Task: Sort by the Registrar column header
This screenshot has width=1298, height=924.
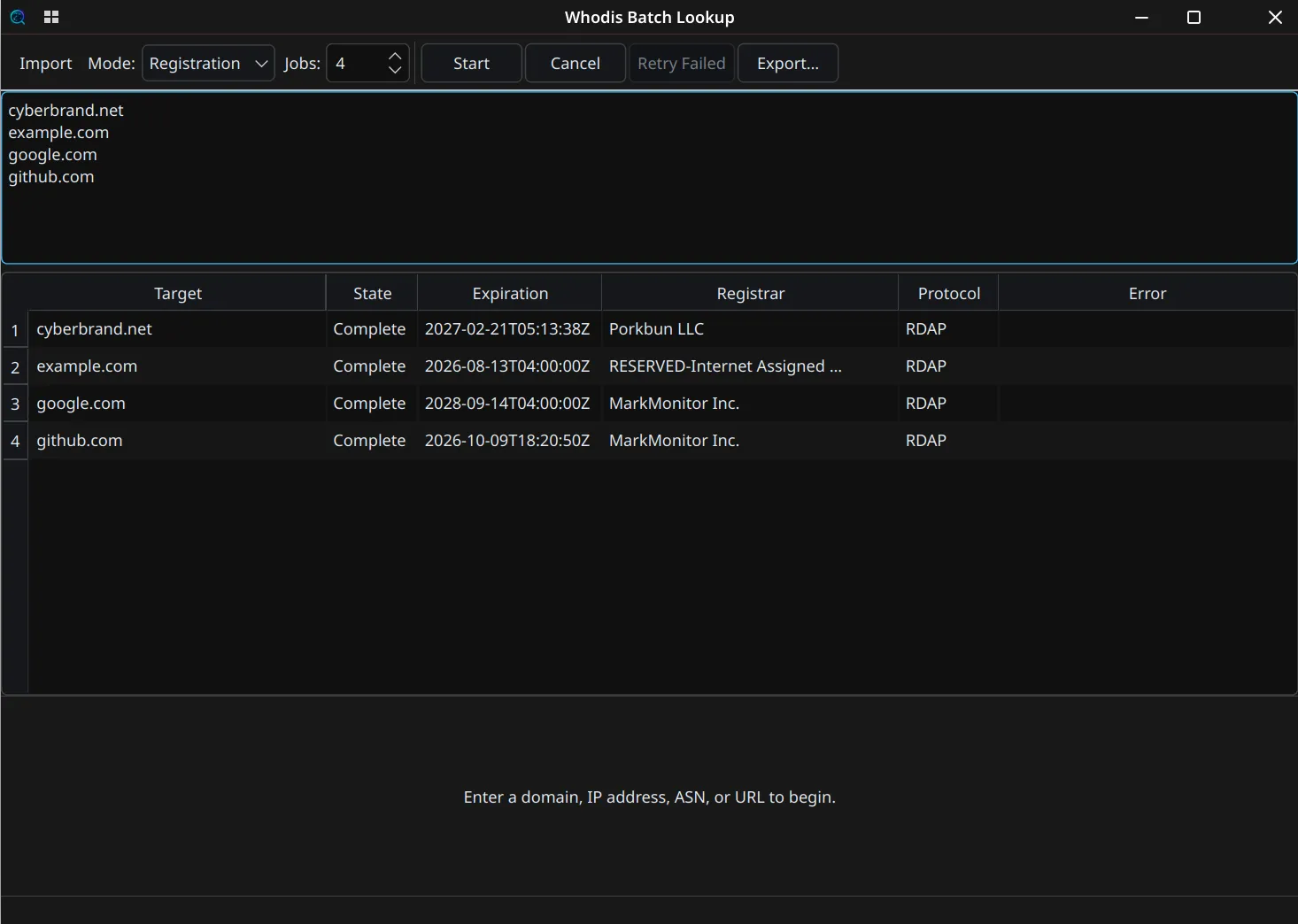Action: [750, 293]
